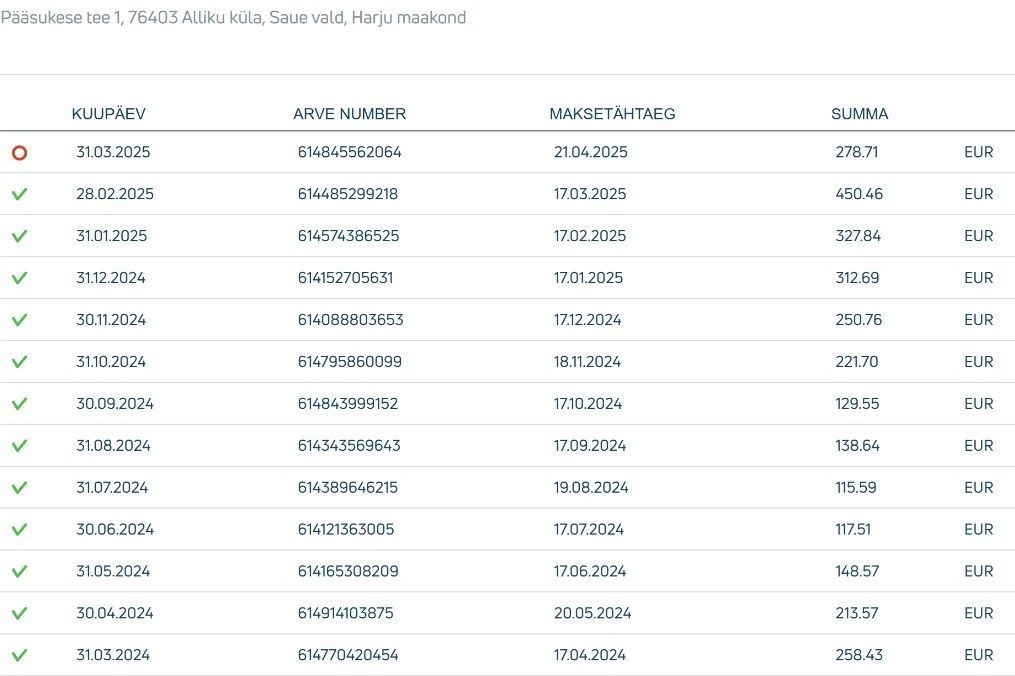1015x676 pixels.
Task: Click the paid checkmark next to 31.01.2025
Action: click(19, 236)
